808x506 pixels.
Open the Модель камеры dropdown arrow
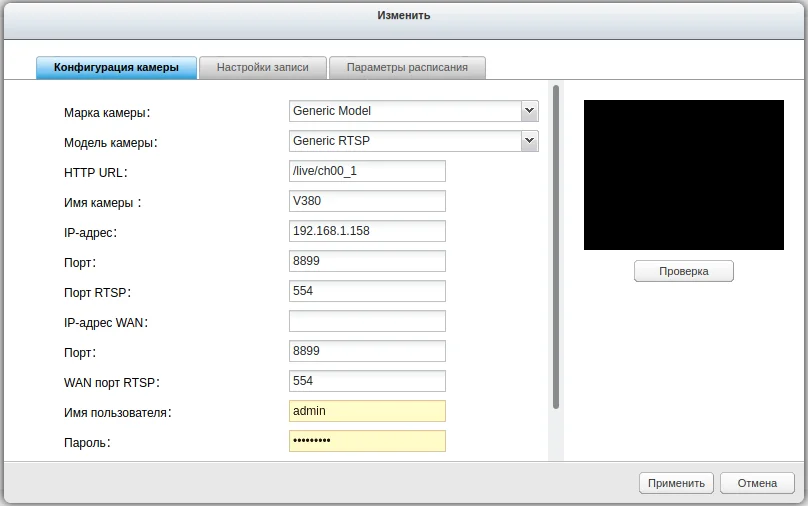coord(529,141)
